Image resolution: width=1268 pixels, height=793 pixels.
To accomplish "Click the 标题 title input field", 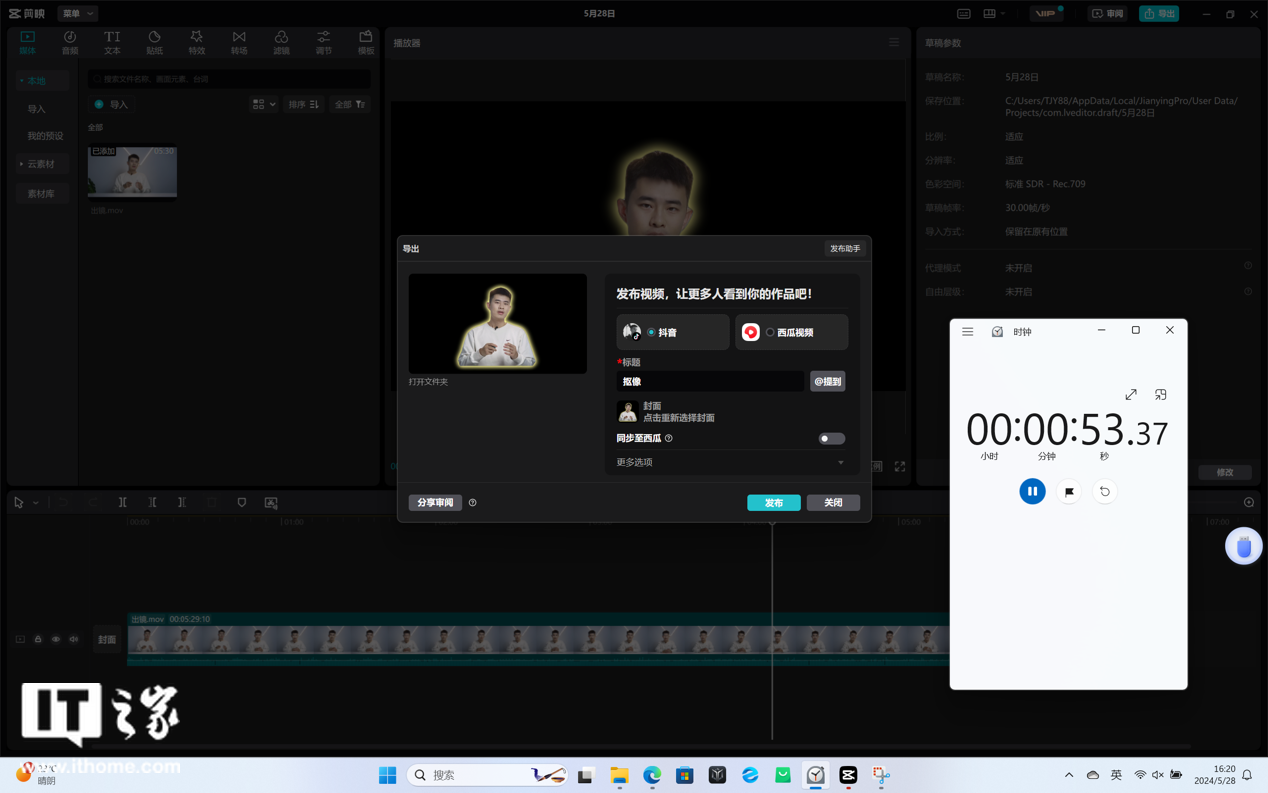I will click(x=709, y=381).
